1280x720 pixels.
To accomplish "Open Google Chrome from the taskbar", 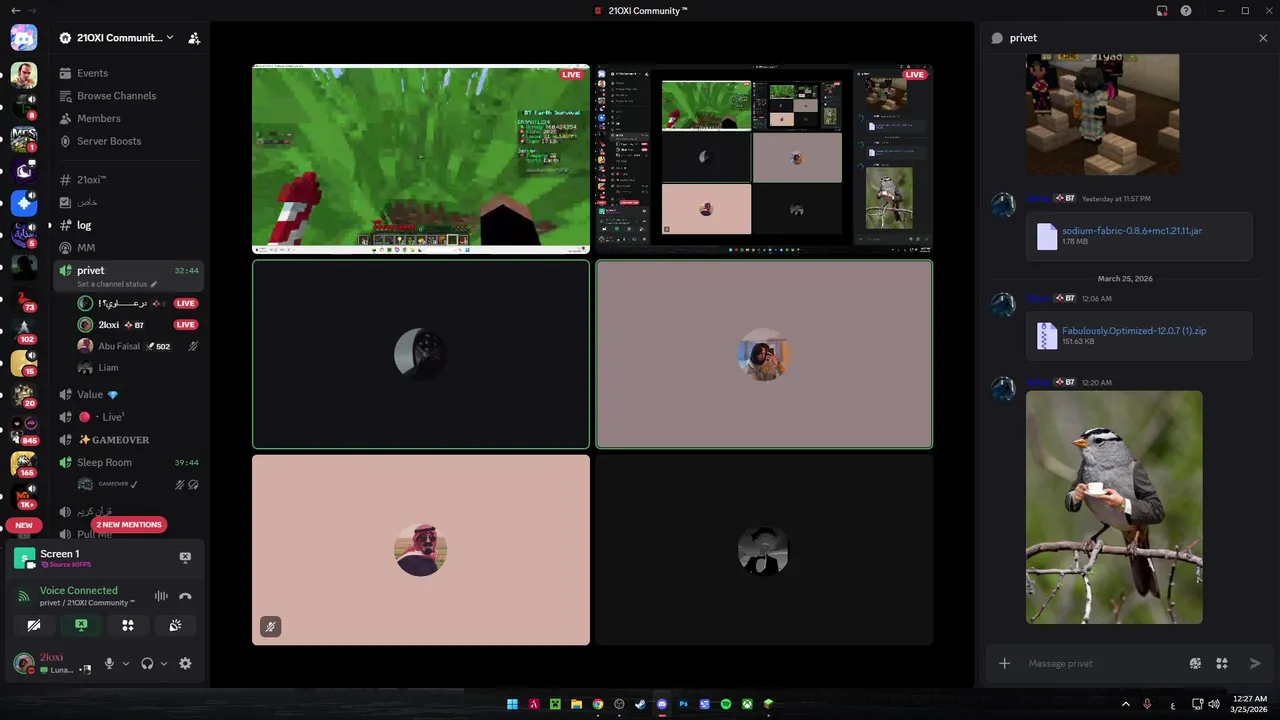I will click(598, 704).
